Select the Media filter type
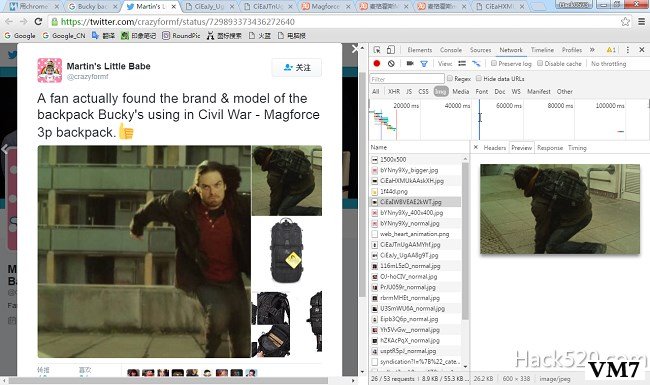 [461, 91]
